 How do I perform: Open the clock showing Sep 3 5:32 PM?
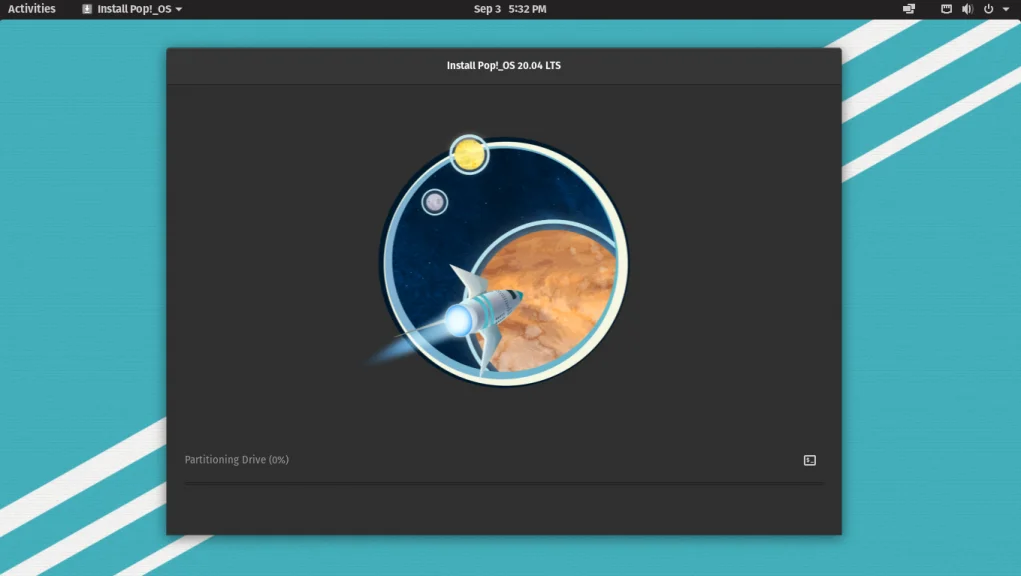pyautogui.click(x=510, y=9)
